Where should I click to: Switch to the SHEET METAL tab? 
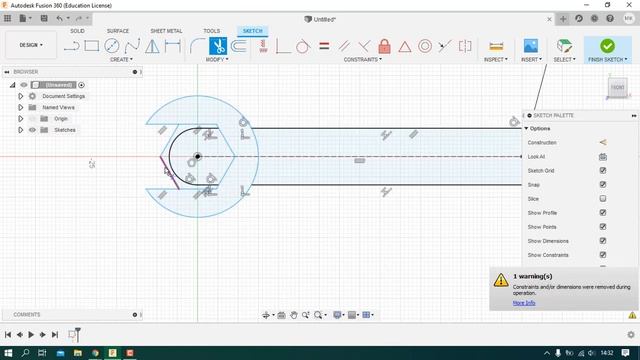tap(166, 31)
